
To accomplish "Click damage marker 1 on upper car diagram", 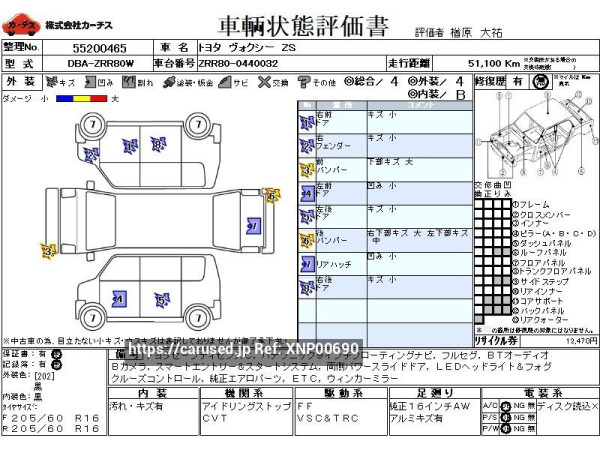I will coord(130,145).
